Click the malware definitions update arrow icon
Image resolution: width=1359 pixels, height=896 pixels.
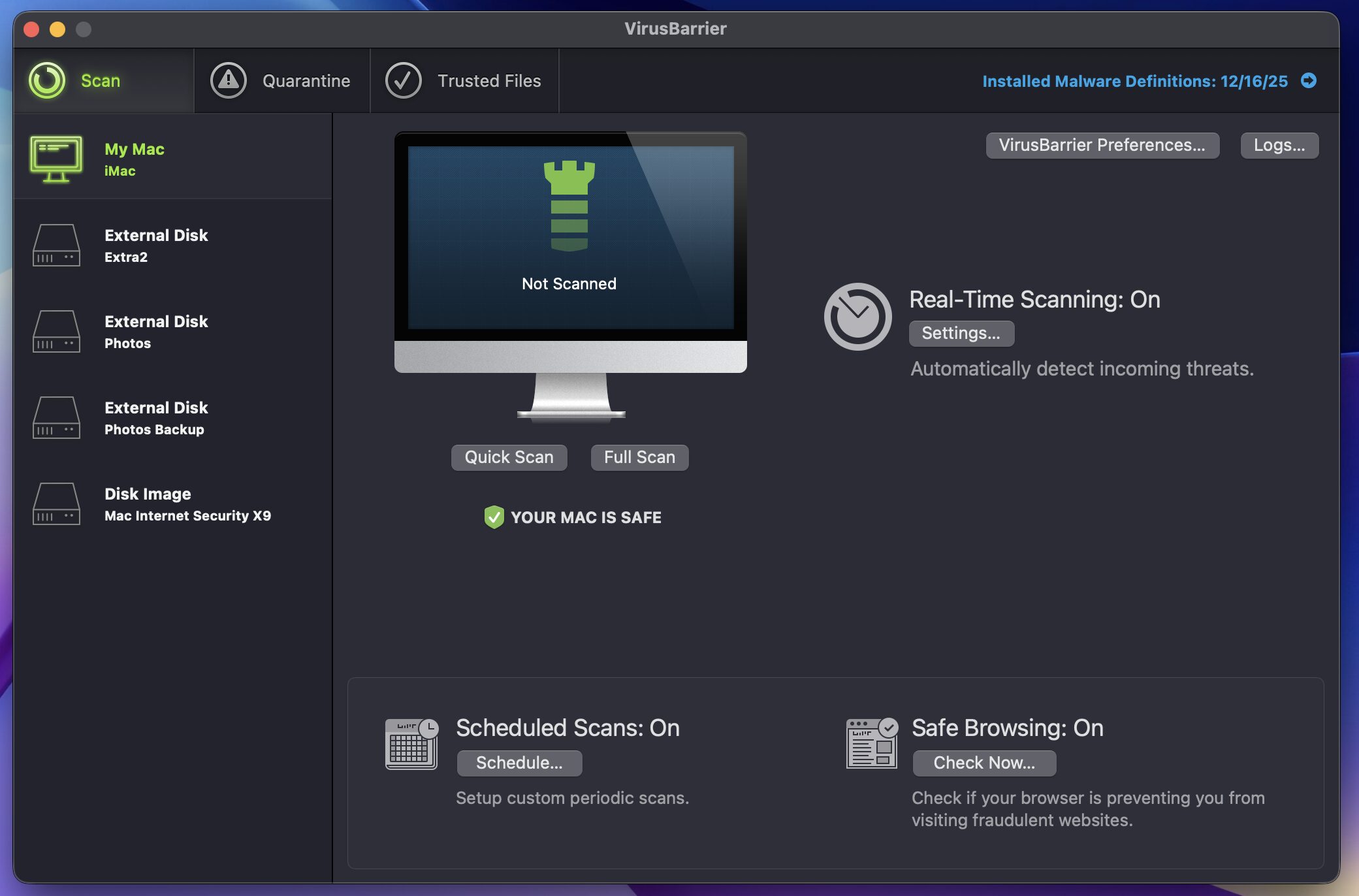tap(1308, 80)
